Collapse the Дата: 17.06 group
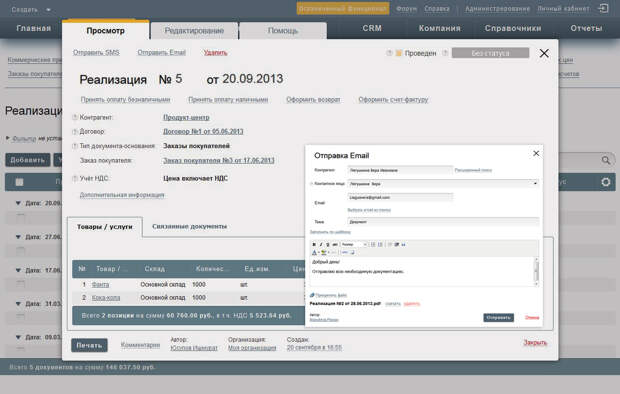The height and width of the screenshot is (394, 620). pyautogui.click(x=18, y=270)
